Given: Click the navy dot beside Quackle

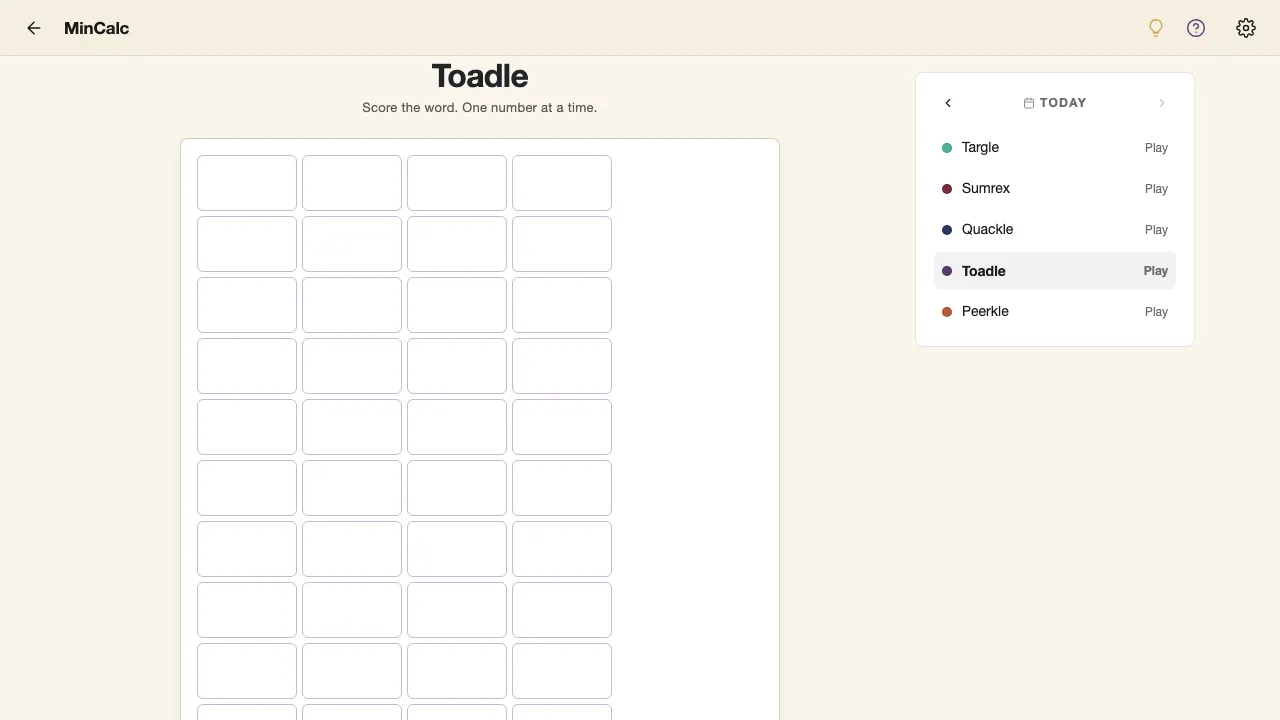Looking at the screenshot, I should point(947,230).
